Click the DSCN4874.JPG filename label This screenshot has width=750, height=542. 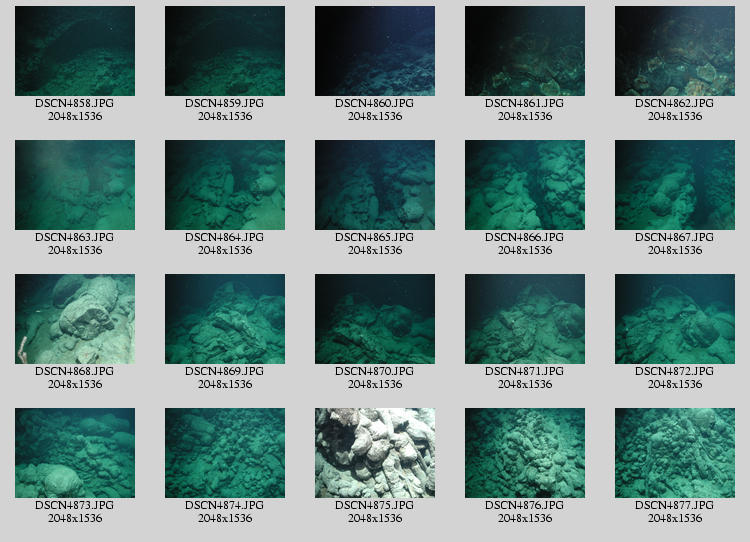[x=225, y=505]
